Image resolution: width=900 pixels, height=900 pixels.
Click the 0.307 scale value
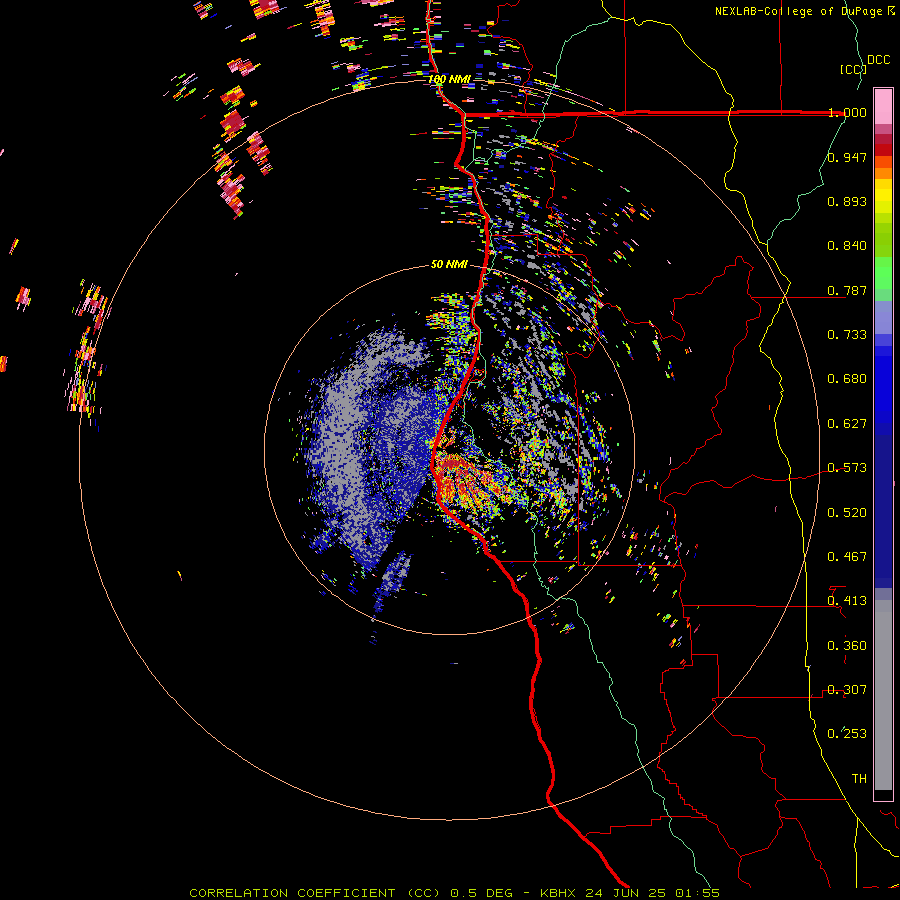[x=847, y=690]
